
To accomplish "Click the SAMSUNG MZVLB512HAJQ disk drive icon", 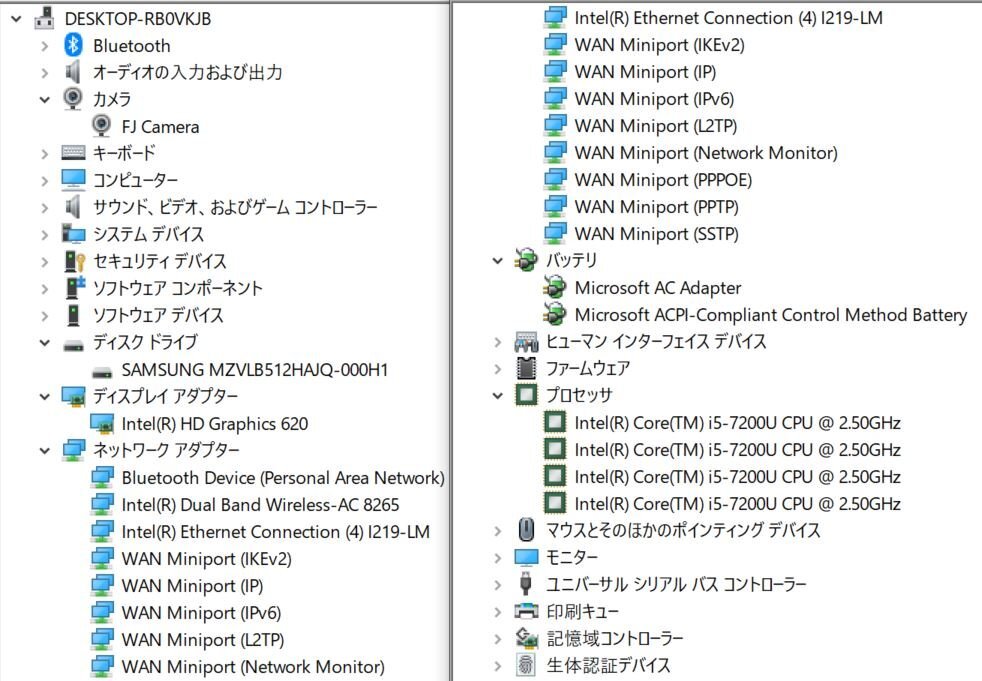I will [102, 370].
